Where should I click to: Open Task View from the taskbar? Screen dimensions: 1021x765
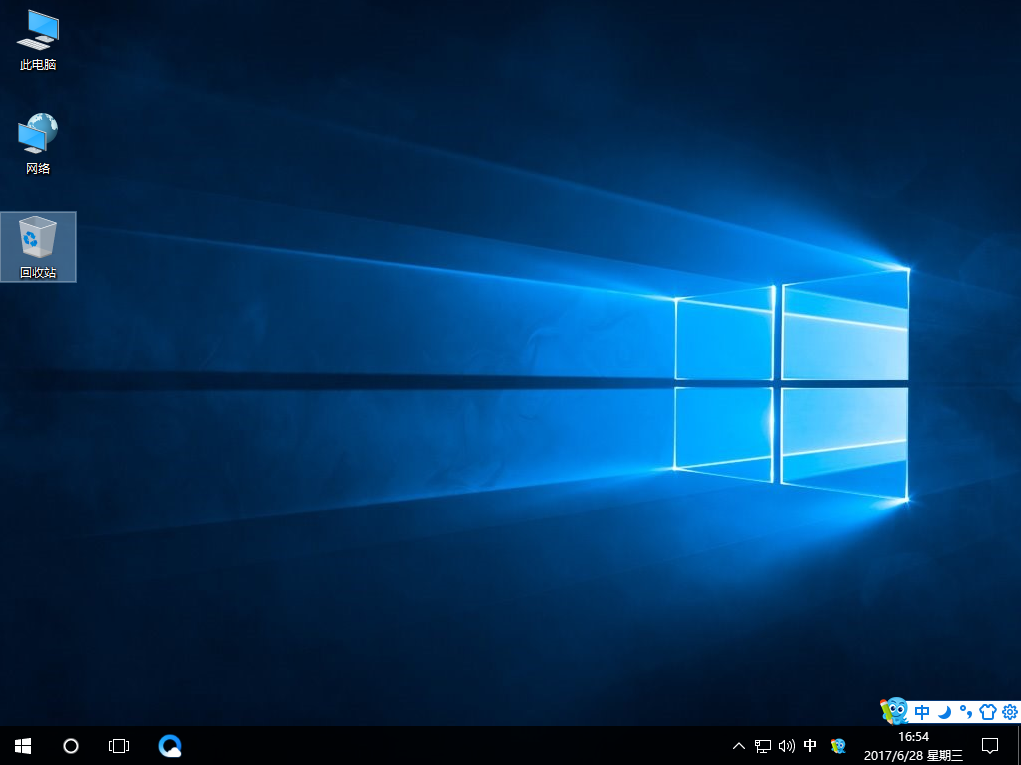point(119,745)
